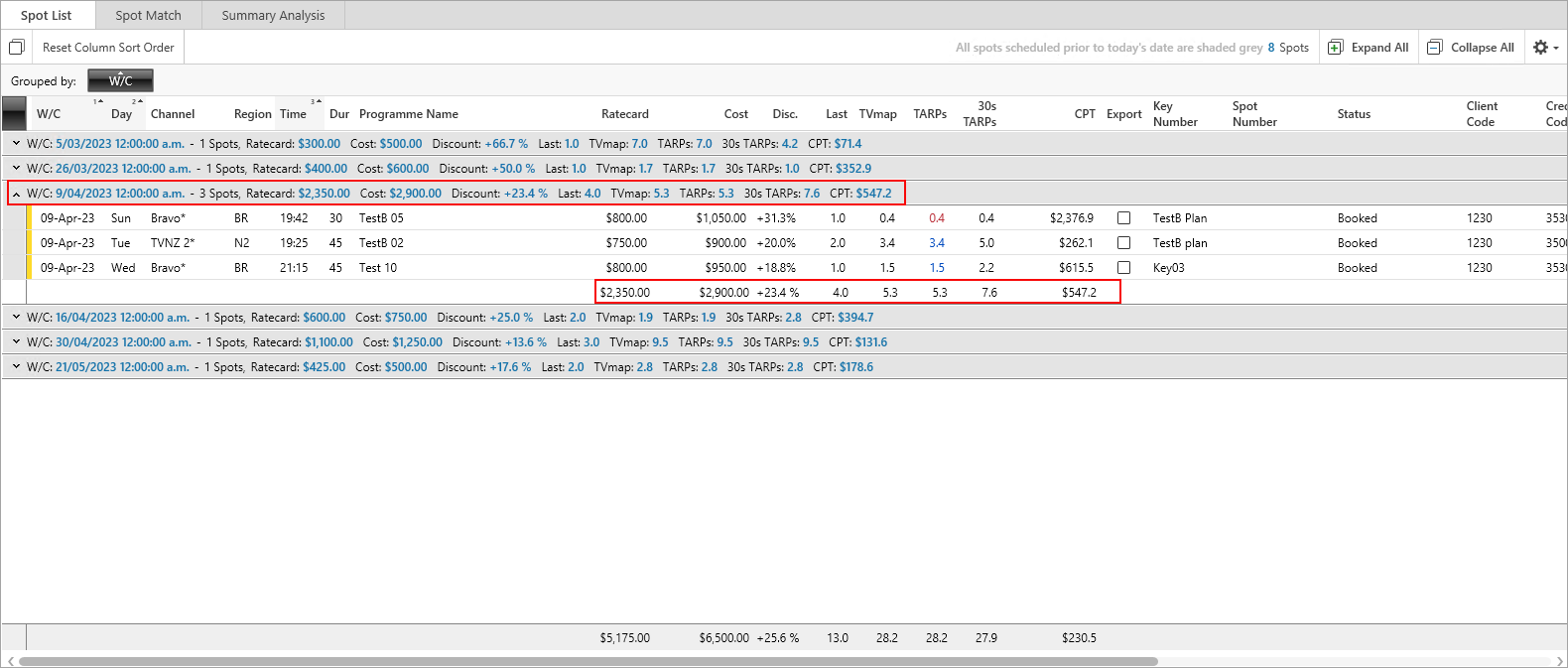Open the Summary Analysis tab
Viewport: 1568px width, 668px height.
(273, 15)
